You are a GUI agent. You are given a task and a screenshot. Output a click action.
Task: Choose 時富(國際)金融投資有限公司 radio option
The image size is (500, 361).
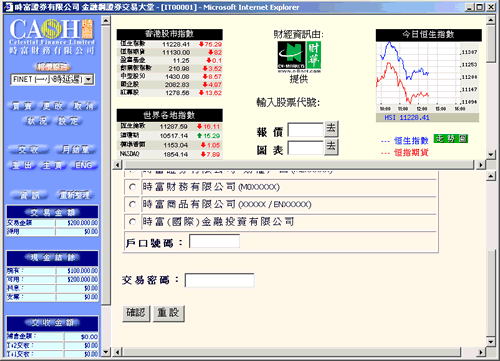[x=132, y=221]
